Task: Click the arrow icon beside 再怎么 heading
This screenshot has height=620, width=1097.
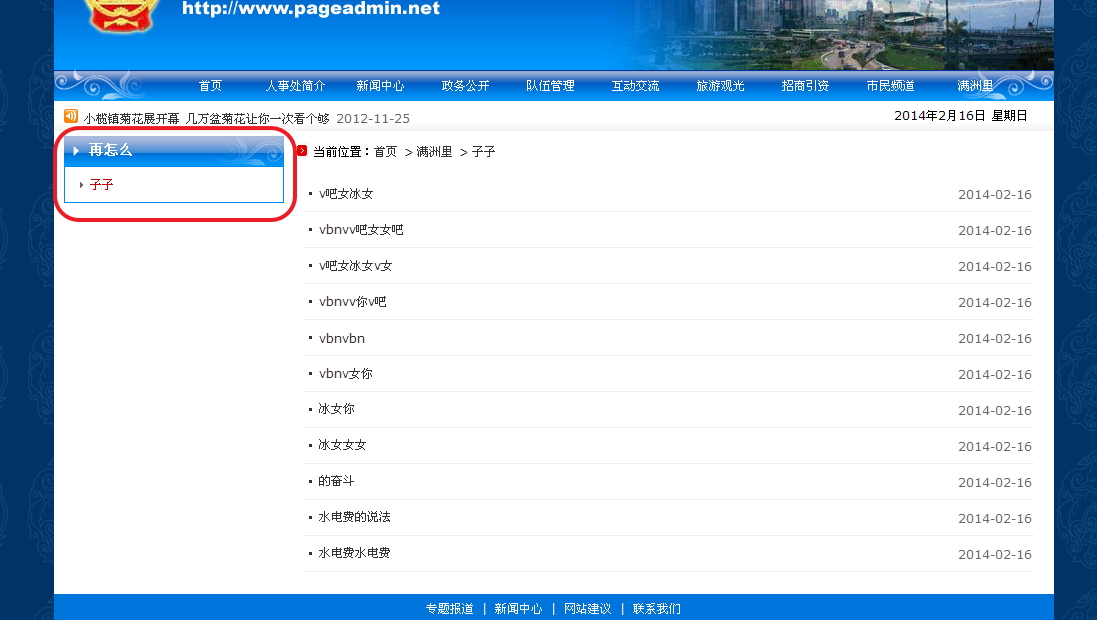Action: click(x=76, y=151)
